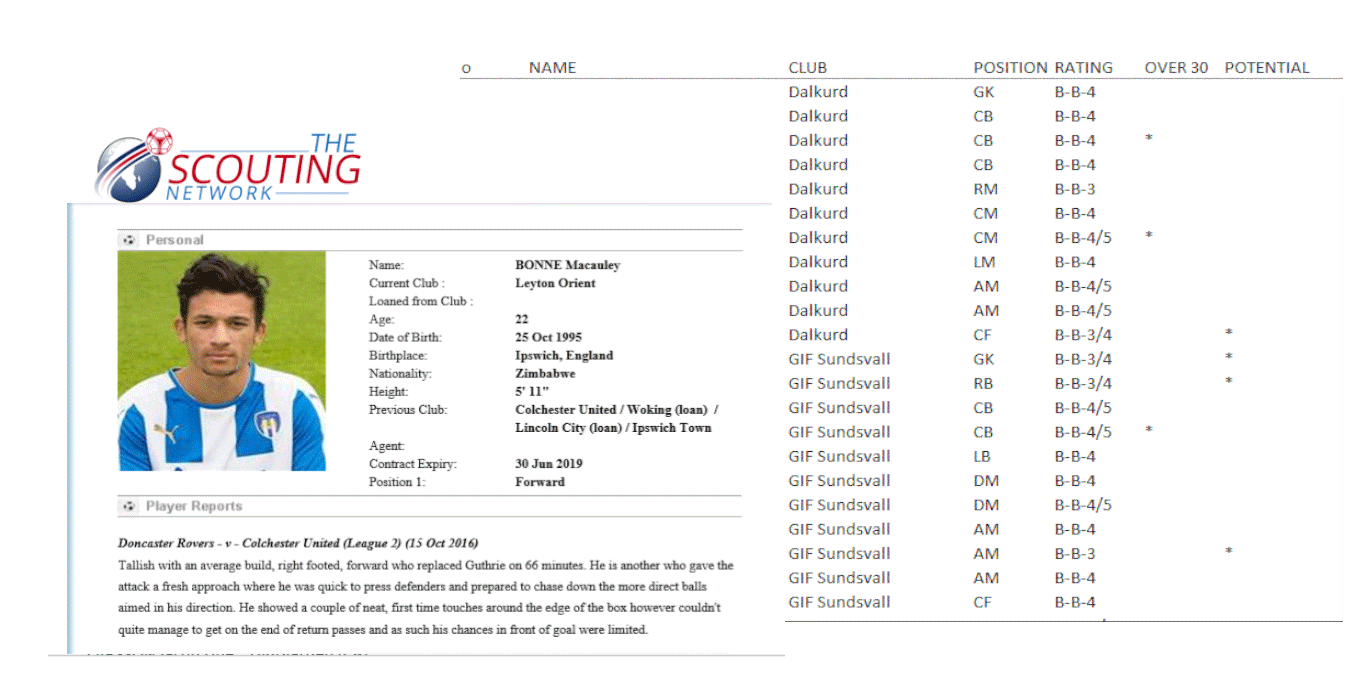Image resolution: width=1359 pixels, height=700 pixels.
Task: Select the B-B-4/5 rating of Dalkurd CM
Action: 1083,238
